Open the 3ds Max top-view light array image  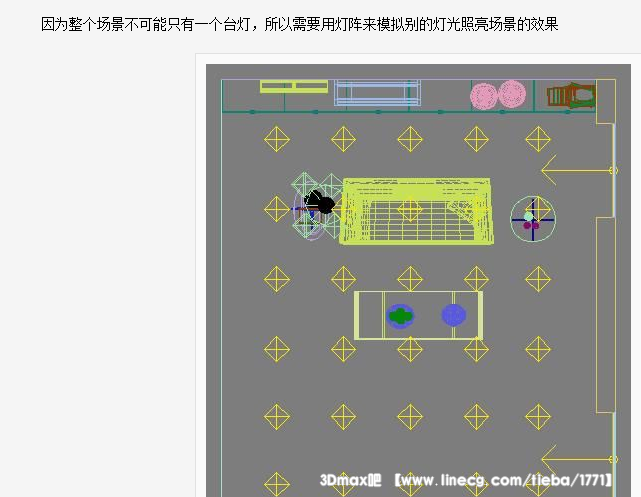pos(418,280)
